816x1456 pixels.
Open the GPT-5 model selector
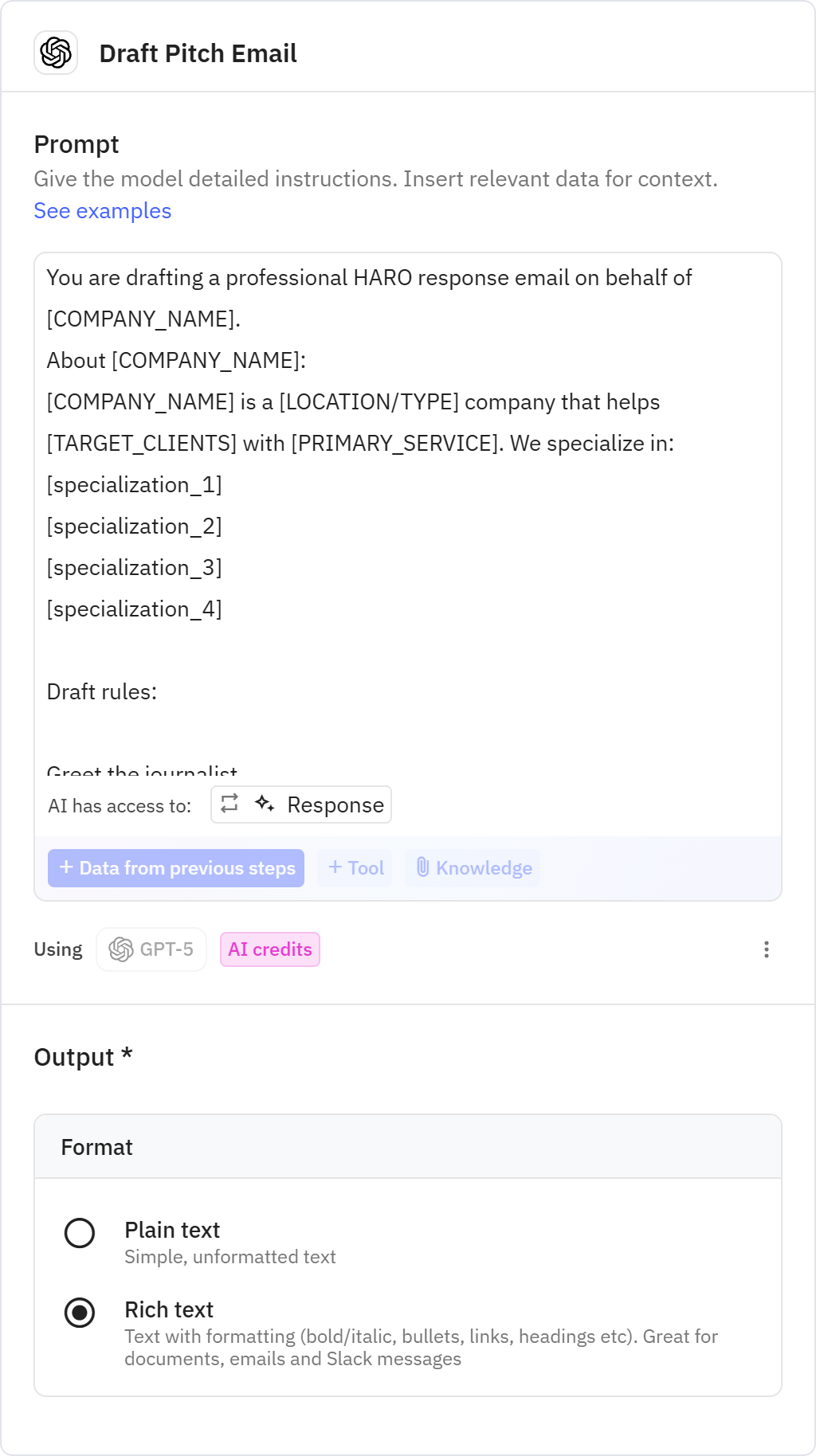[151, 949]
